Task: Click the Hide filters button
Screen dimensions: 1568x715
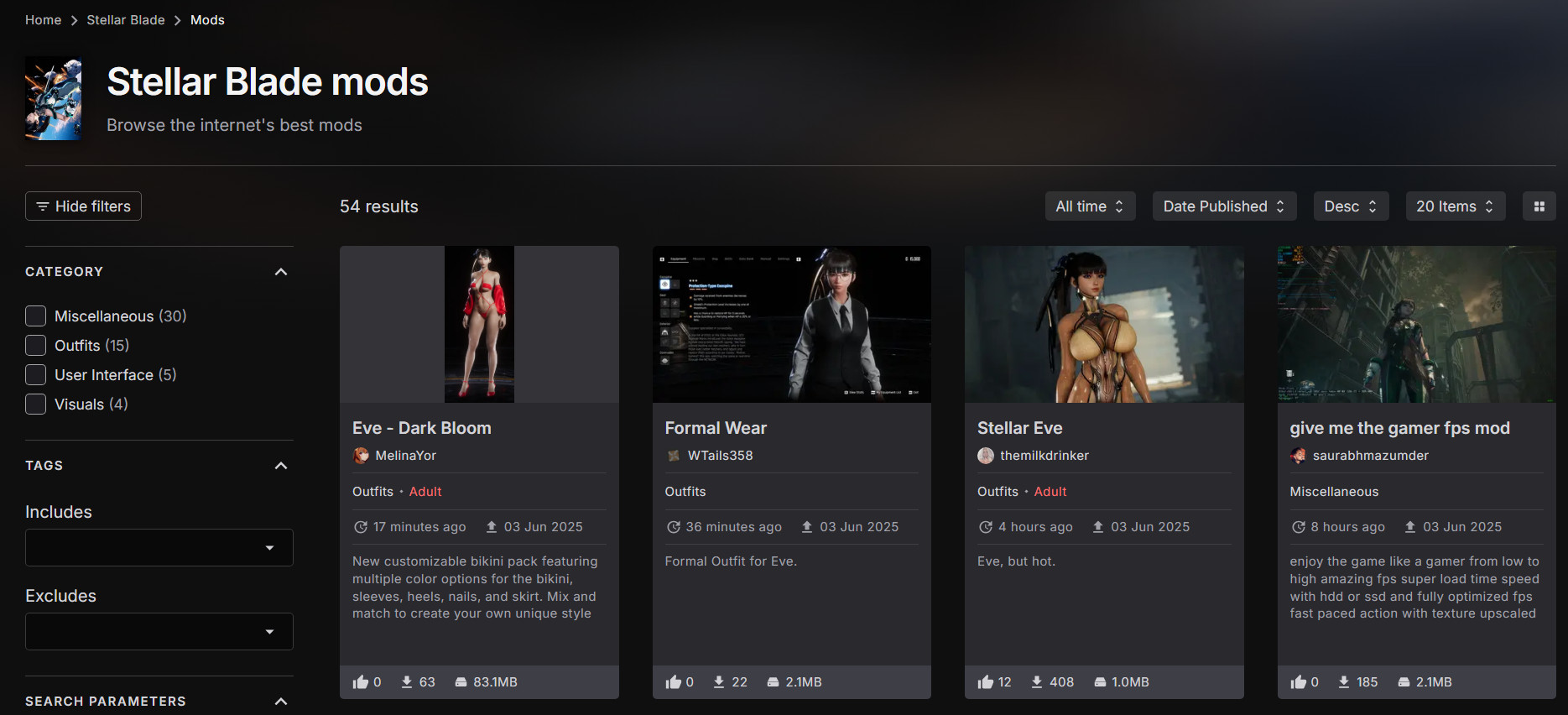Action: coord(83,206)
